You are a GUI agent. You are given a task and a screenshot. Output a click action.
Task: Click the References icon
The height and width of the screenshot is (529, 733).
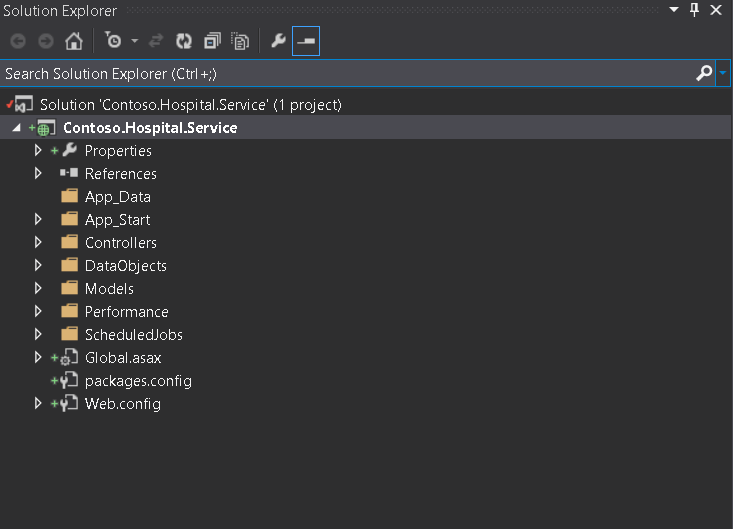point(69,173)
